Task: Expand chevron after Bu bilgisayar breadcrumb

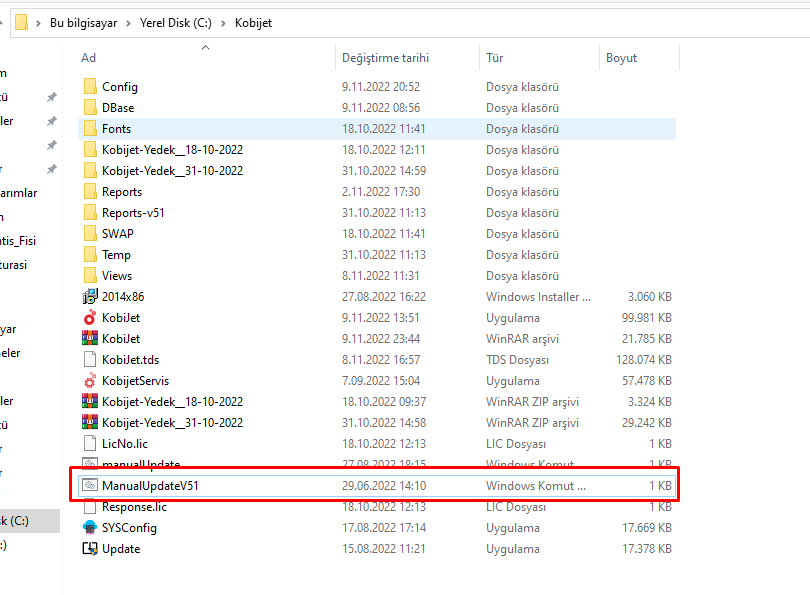Action: tap(129, 23)
